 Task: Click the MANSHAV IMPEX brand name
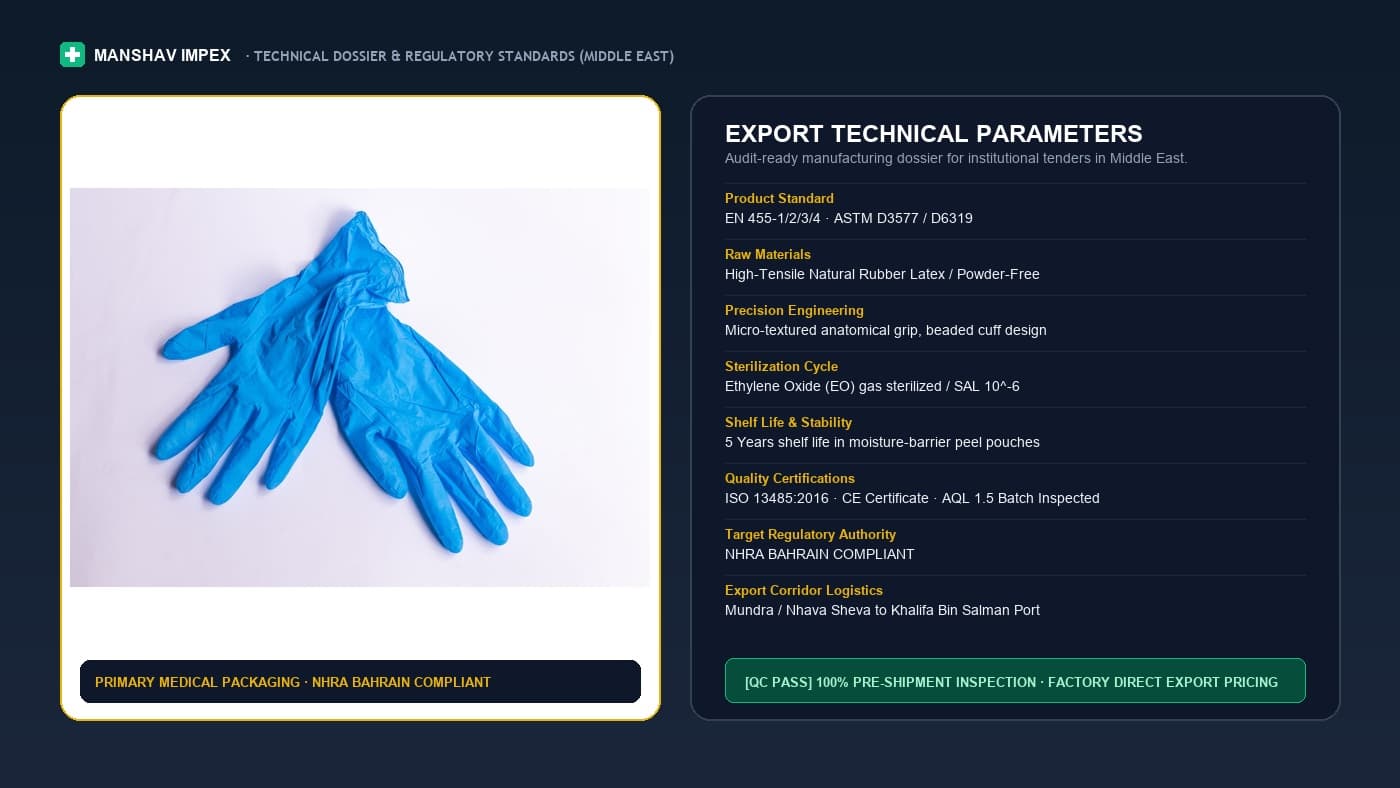click(162, 56)
